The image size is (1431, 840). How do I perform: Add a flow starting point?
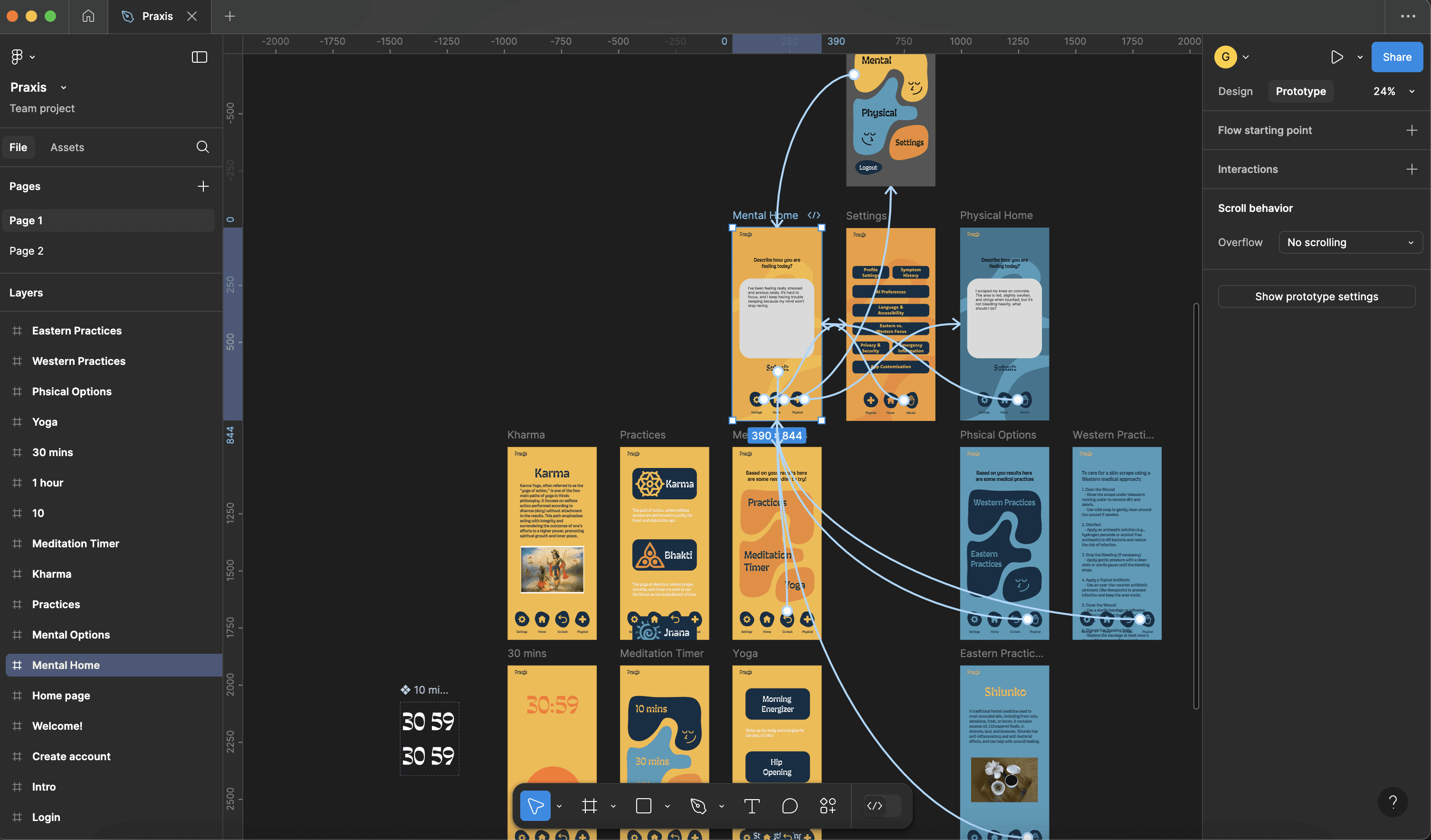coord(1411,130)
